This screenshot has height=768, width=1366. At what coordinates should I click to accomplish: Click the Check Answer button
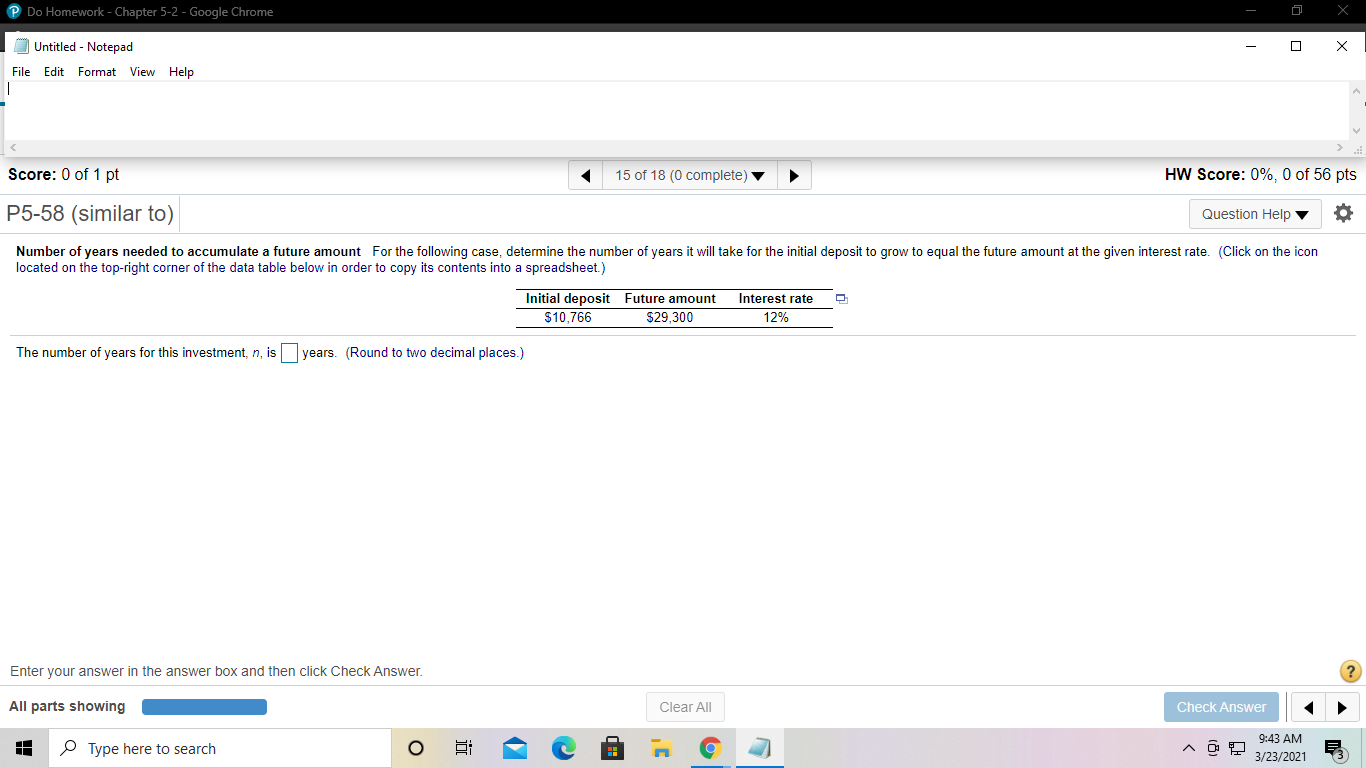[x=1221, y=707]
